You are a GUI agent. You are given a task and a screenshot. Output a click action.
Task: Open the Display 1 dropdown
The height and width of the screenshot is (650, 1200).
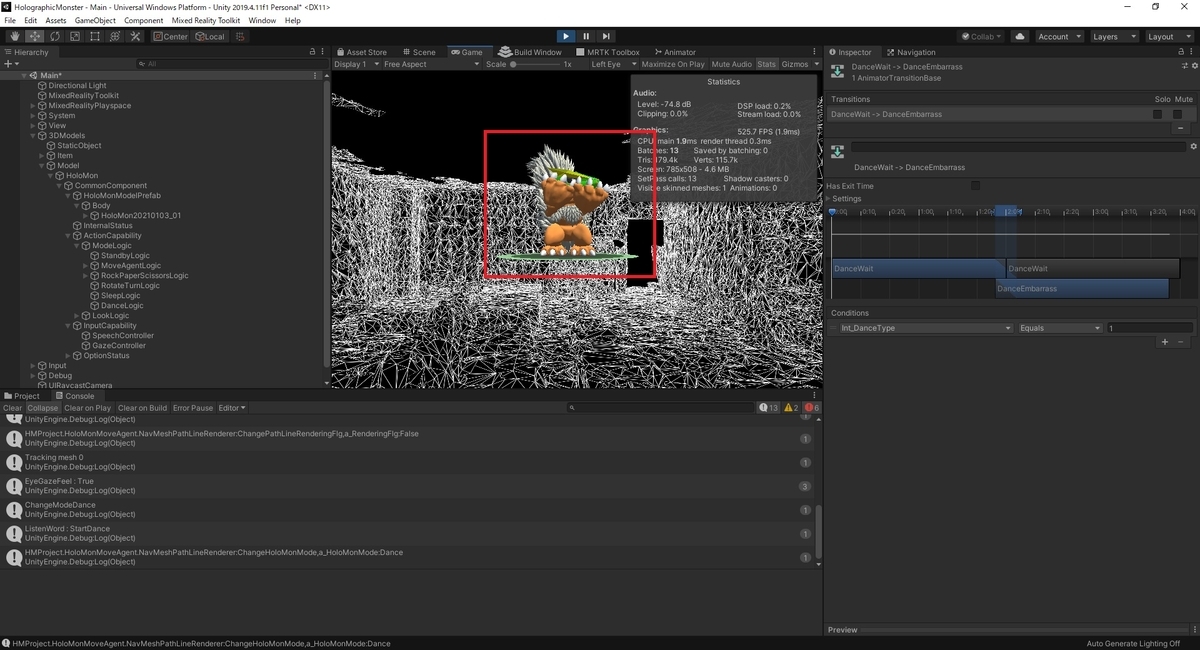pos(356,64)
